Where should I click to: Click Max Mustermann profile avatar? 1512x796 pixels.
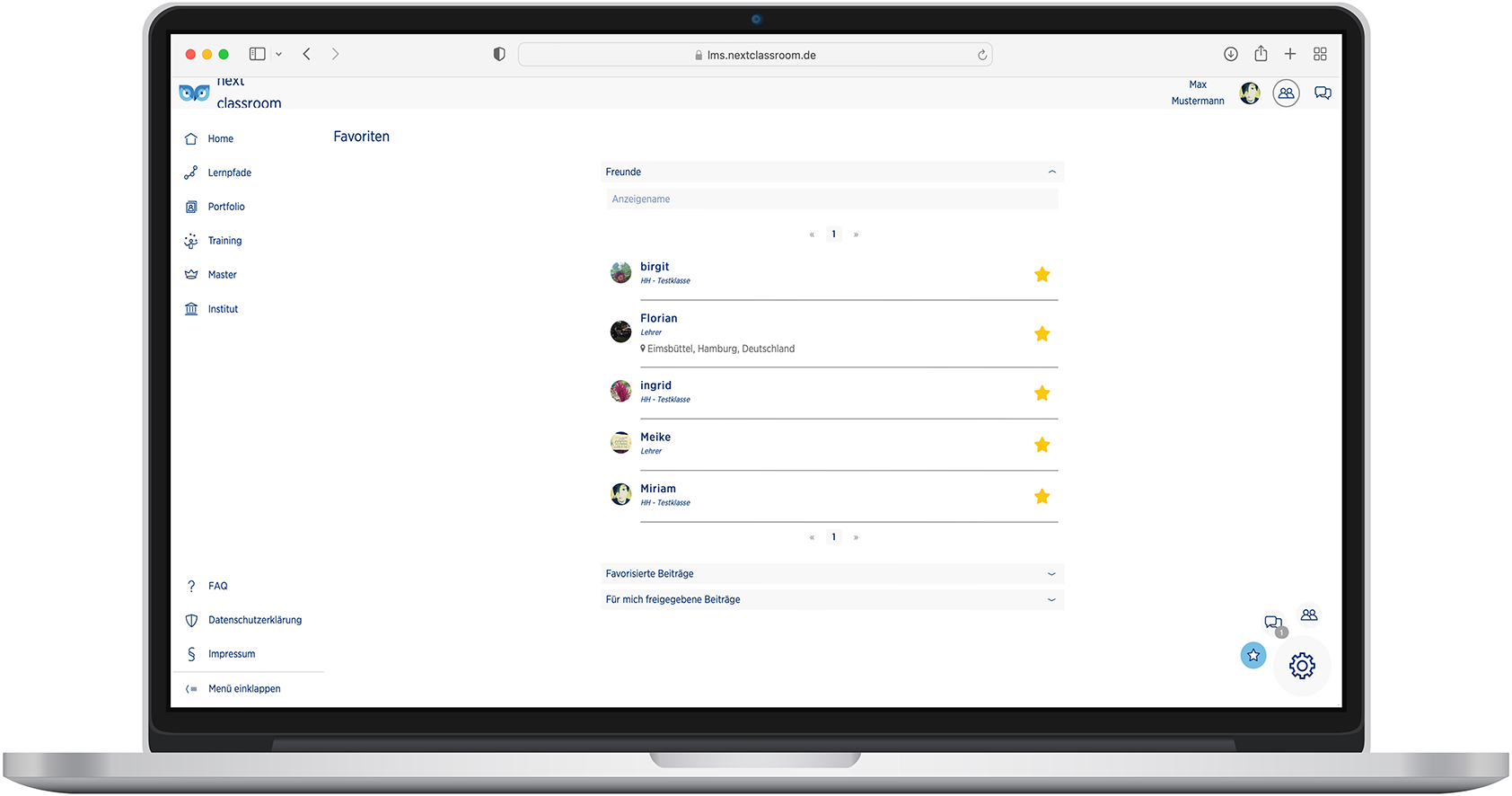click(1249, 93)
